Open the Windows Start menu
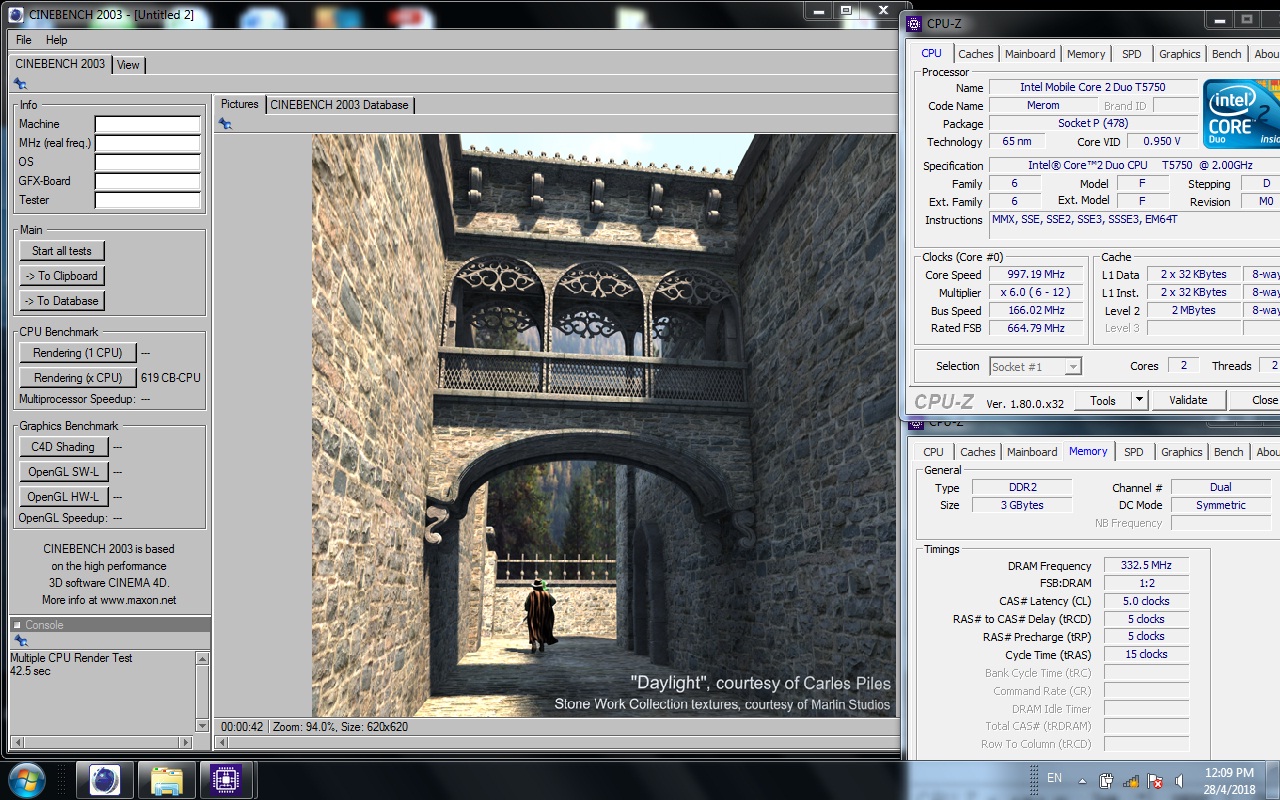This screenshot has width=1280, height=800. tap(26, 779)
